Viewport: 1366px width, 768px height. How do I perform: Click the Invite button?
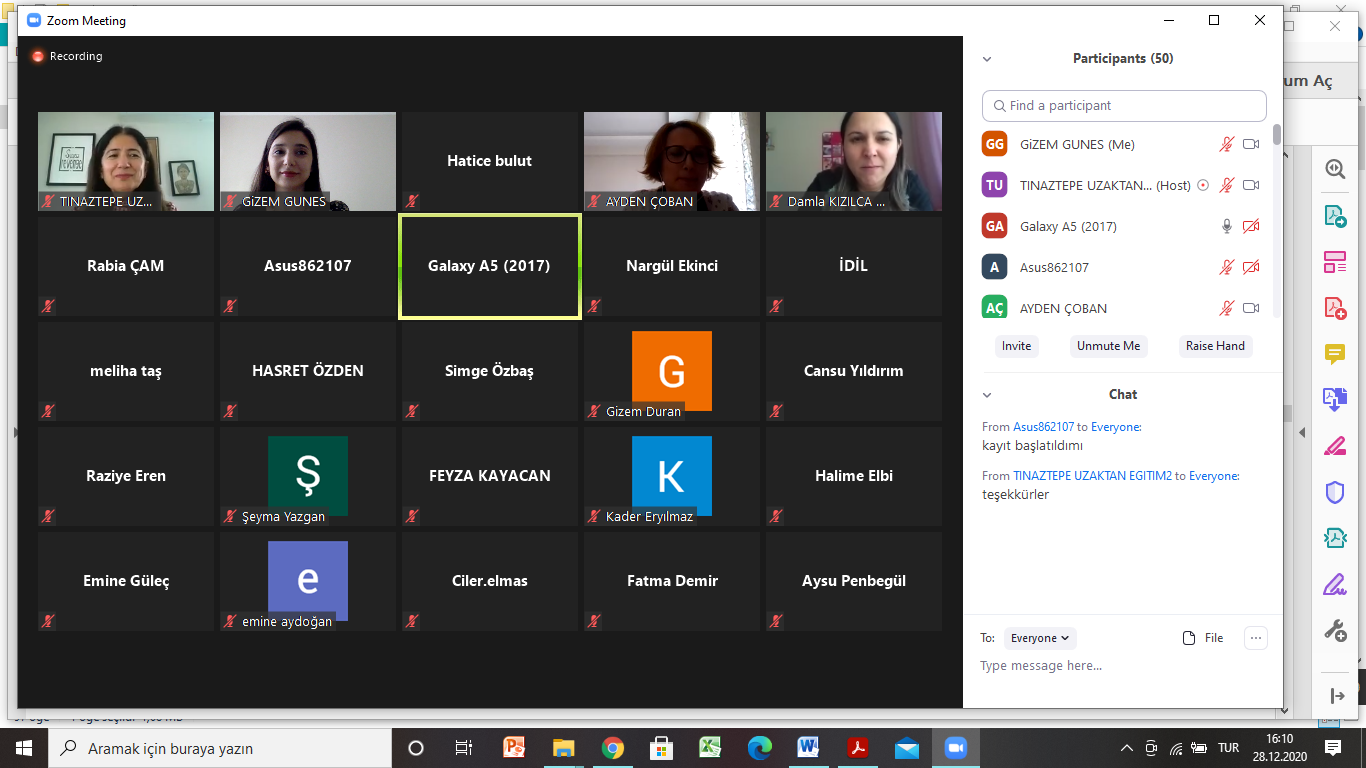tap(1016, 346)
